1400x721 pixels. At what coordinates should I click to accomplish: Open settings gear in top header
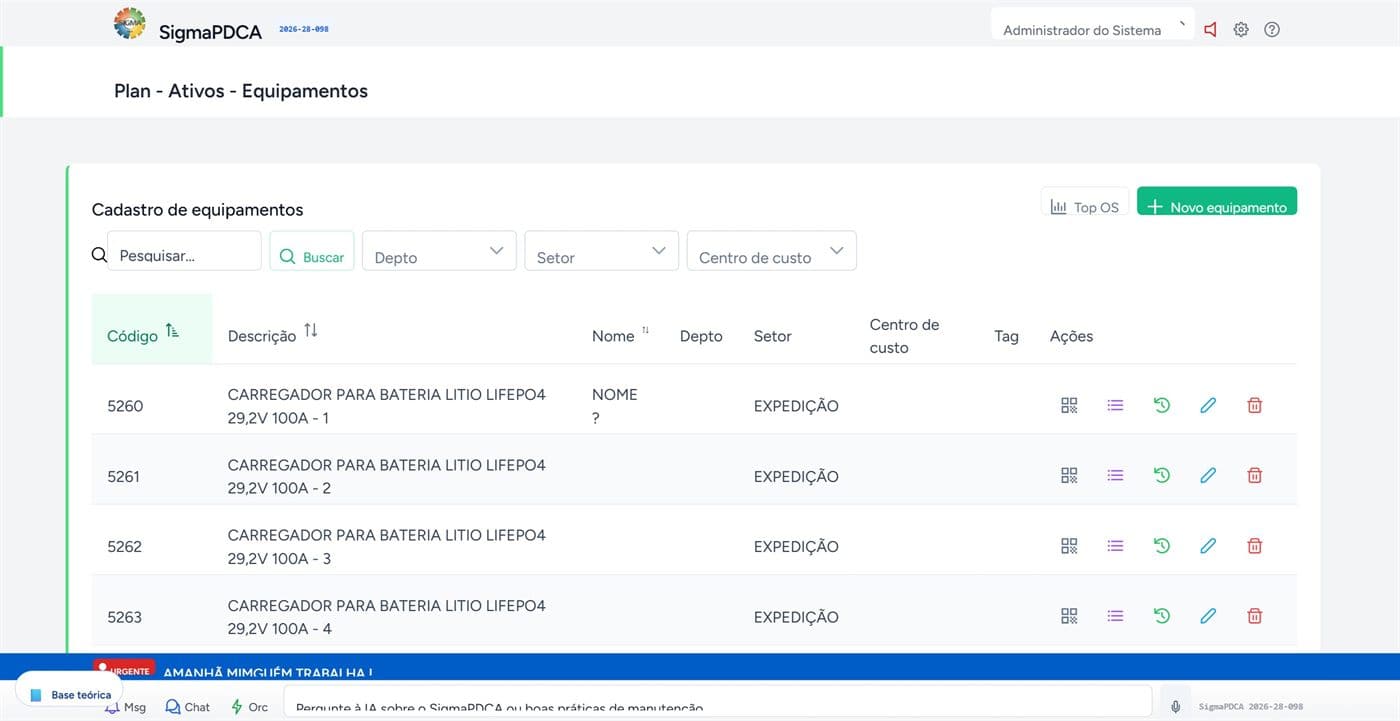(1241, 30)
